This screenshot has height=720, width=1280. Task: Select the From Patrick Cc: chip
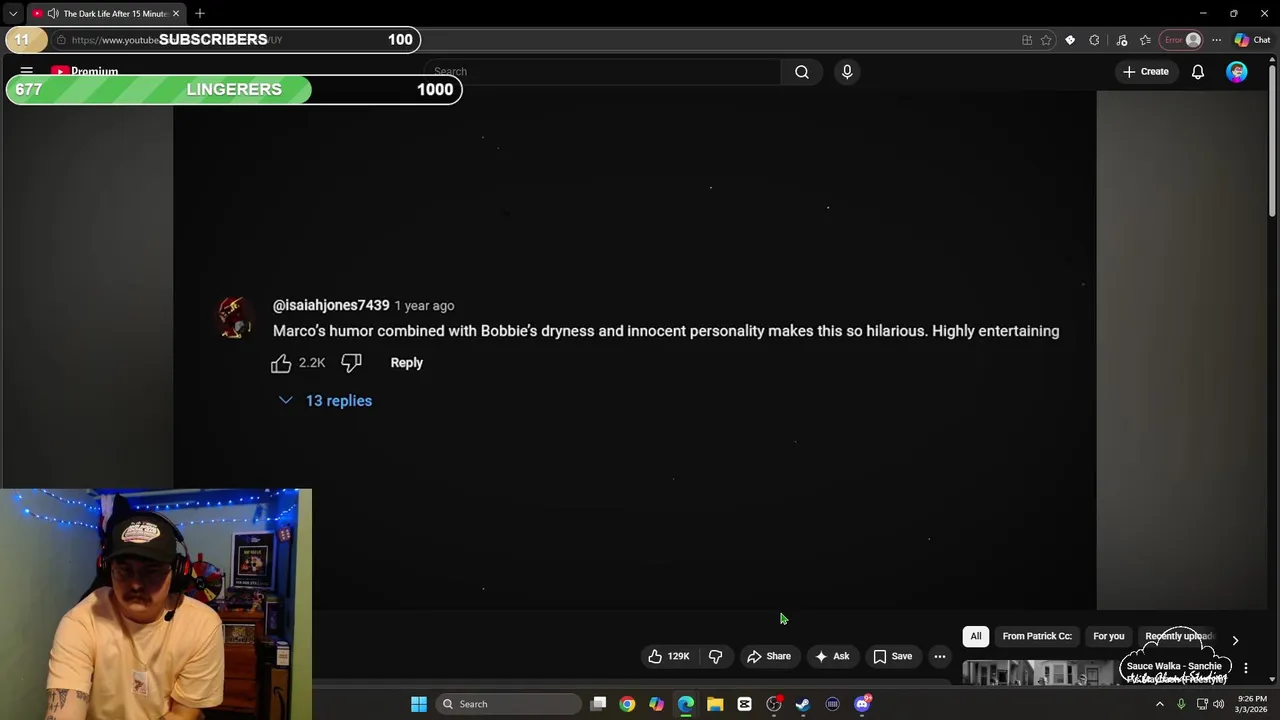[1037, 636]
